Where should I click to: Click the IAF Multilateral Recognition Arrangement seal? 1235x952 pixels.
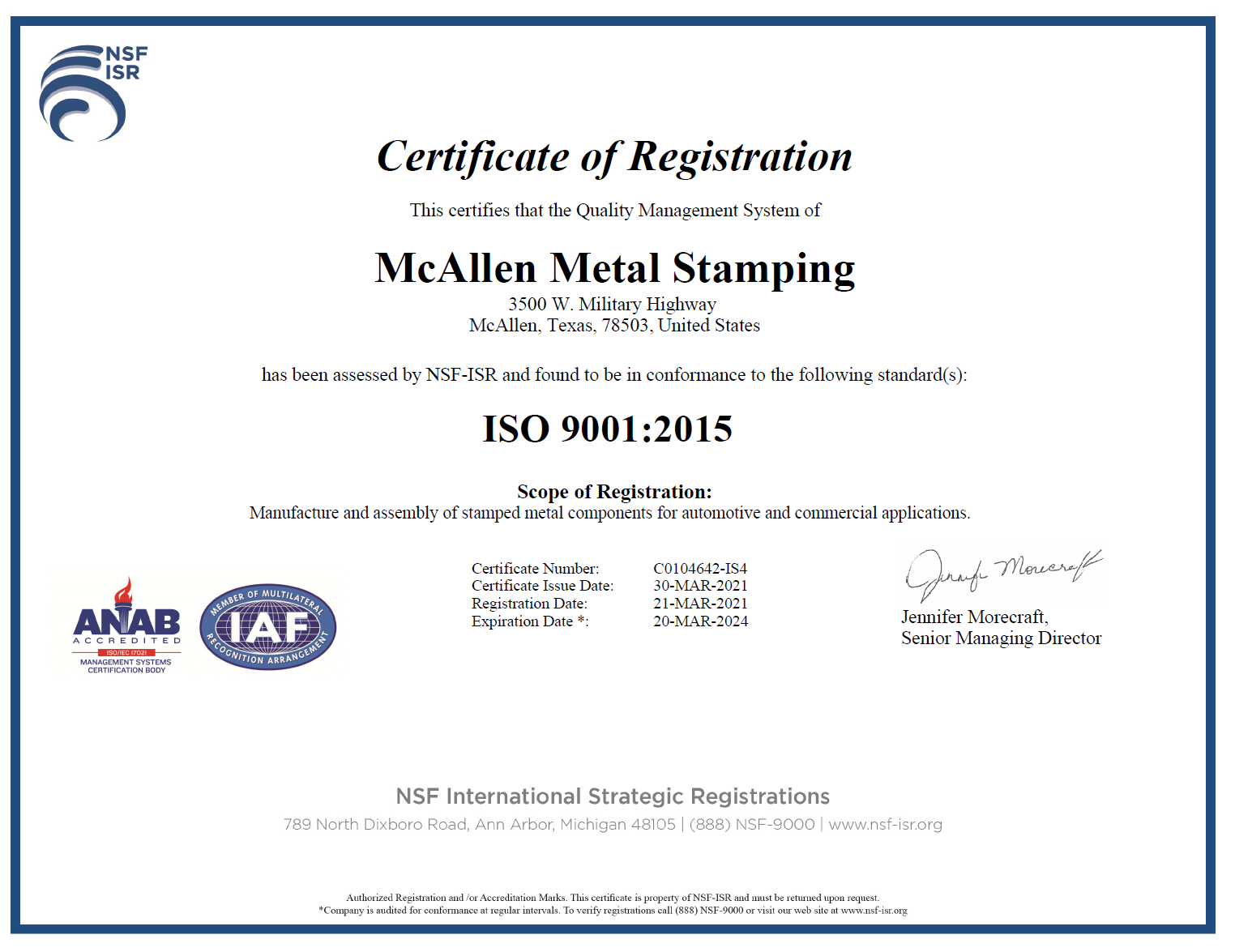coord(268,626)
